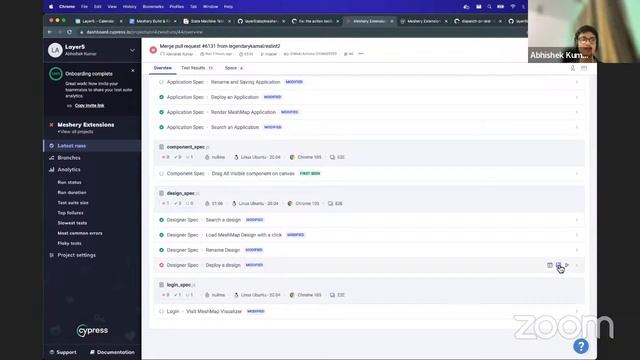Click View all projects link

tap(76, 132)
